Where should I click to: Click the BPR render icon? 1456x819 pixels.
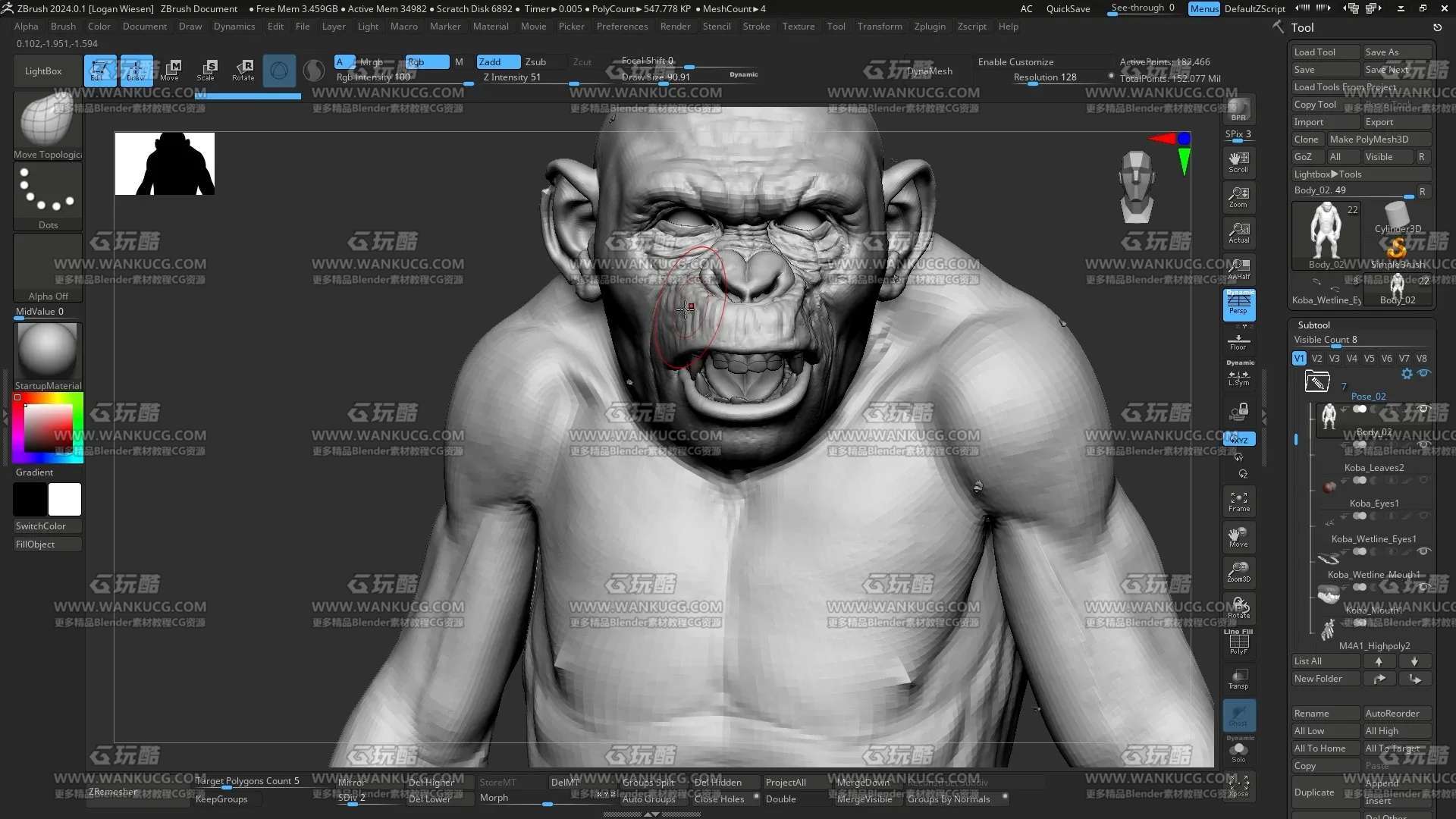coord(1238,111)
